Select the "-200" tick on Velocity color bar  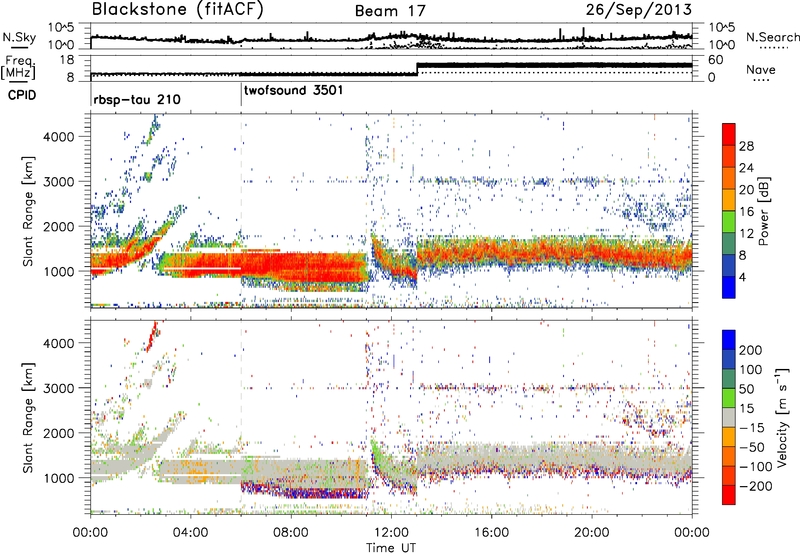click(x=756, y=486)
